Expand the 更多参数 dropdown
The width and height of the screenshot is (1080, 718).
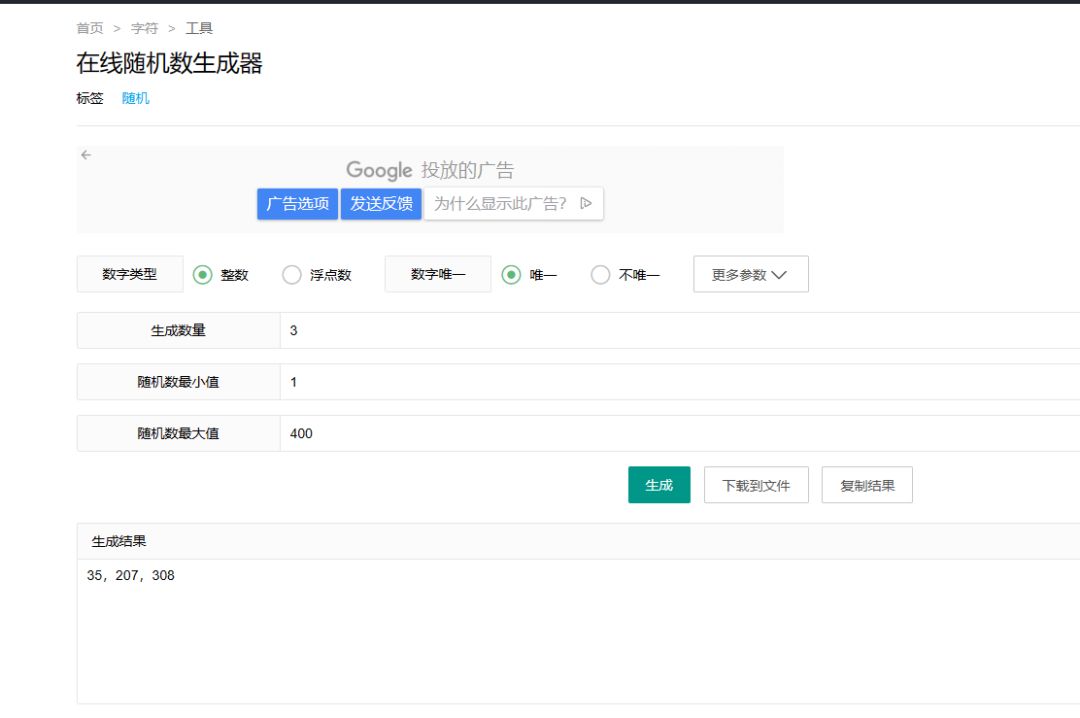[x=750, y=275]
